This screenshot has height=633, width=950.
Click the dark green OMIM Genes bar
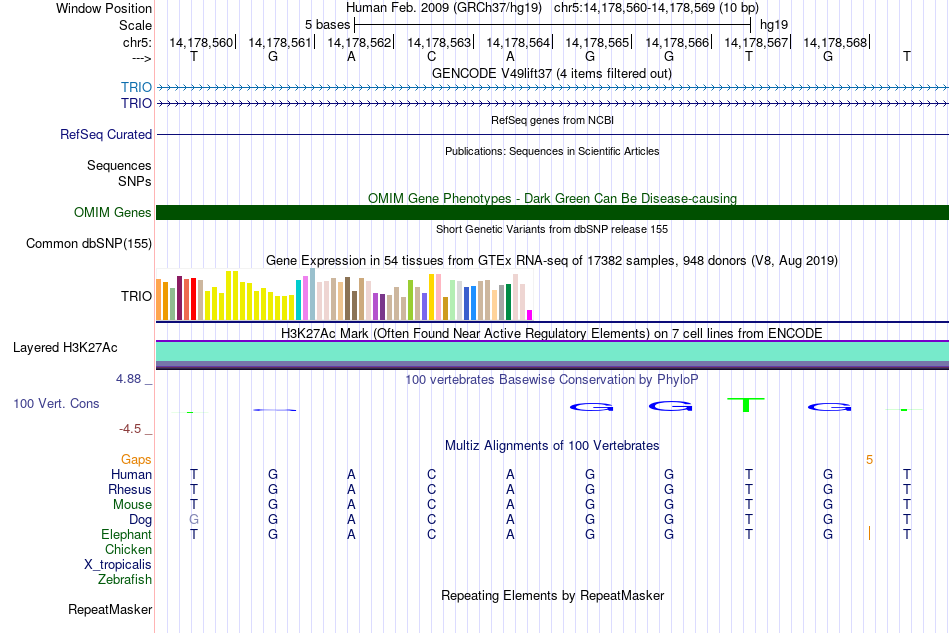click(x=552, y=213)
